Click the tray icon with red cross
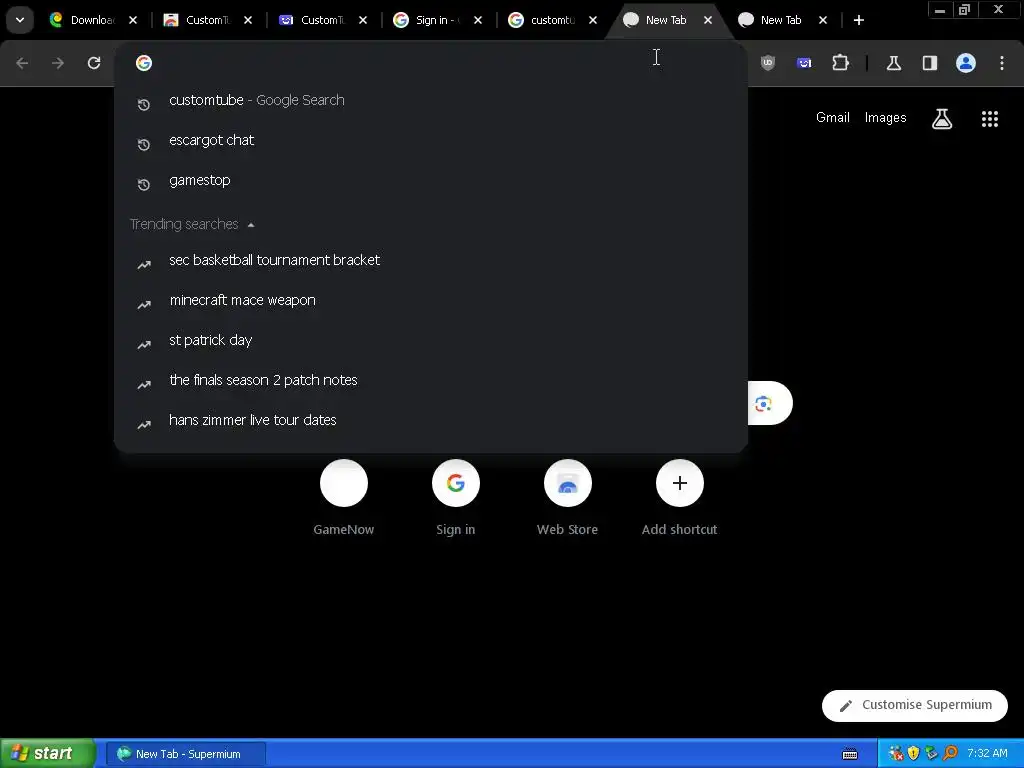Screen dimensions: 1024x768 coord(896,754)
